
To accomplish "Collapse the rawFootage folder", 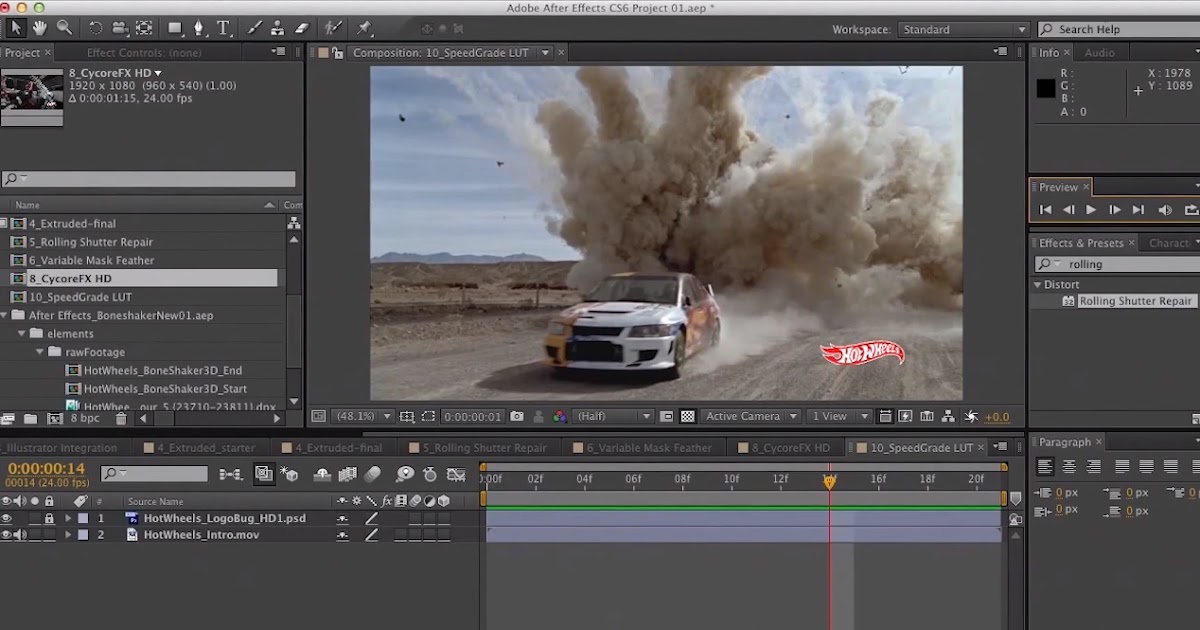I will pos(41,352).
